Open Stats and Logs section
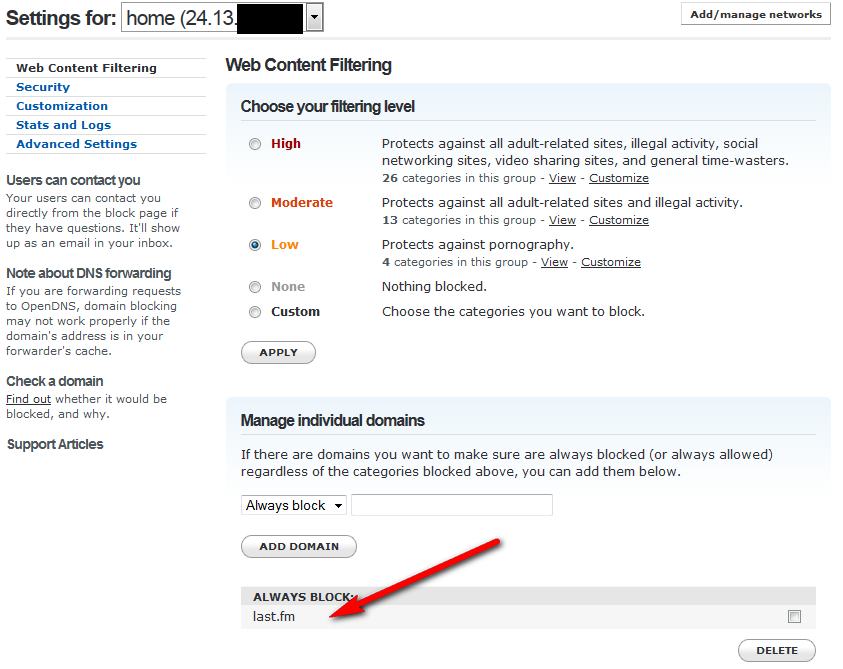The image size is (843, 669). (63, 125)
